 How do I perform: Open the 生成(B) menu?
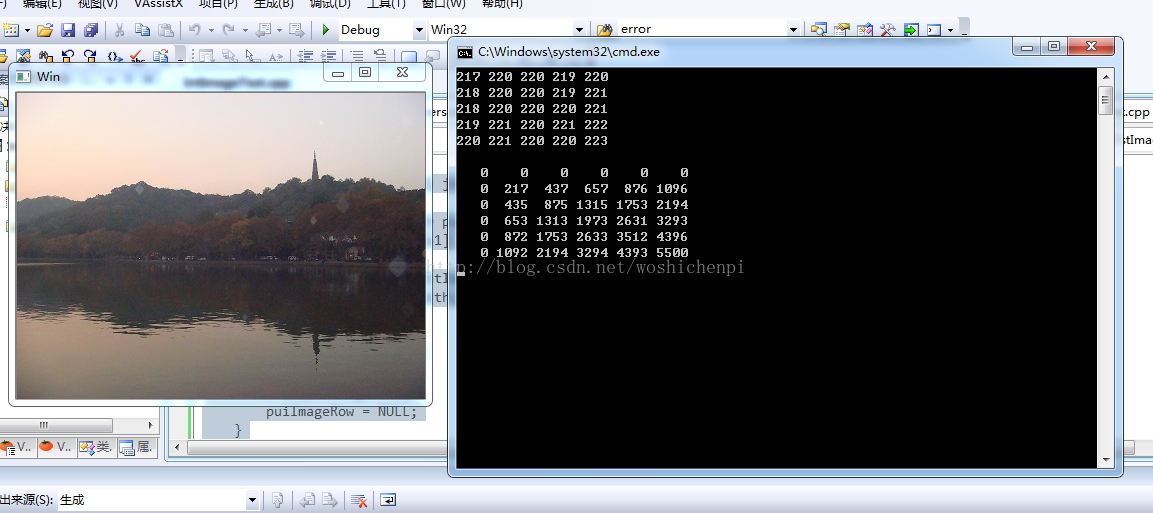point(274,4)
